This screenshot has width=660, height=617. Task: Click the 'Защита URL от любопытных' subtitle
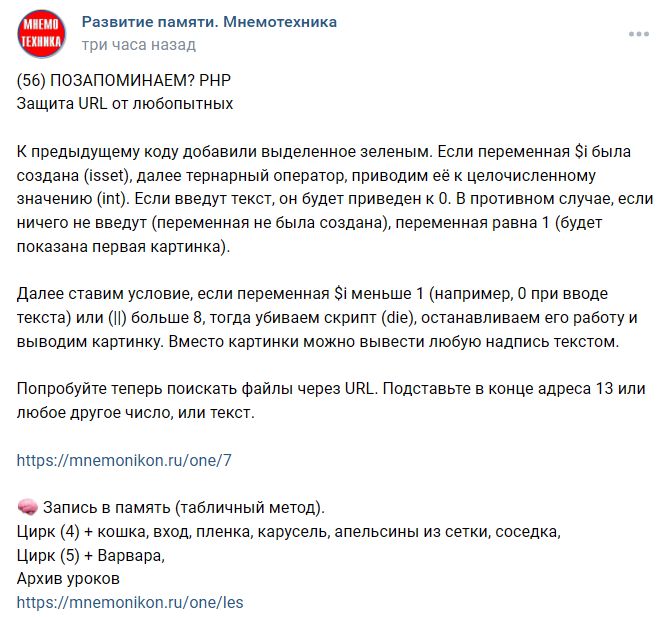125,102
